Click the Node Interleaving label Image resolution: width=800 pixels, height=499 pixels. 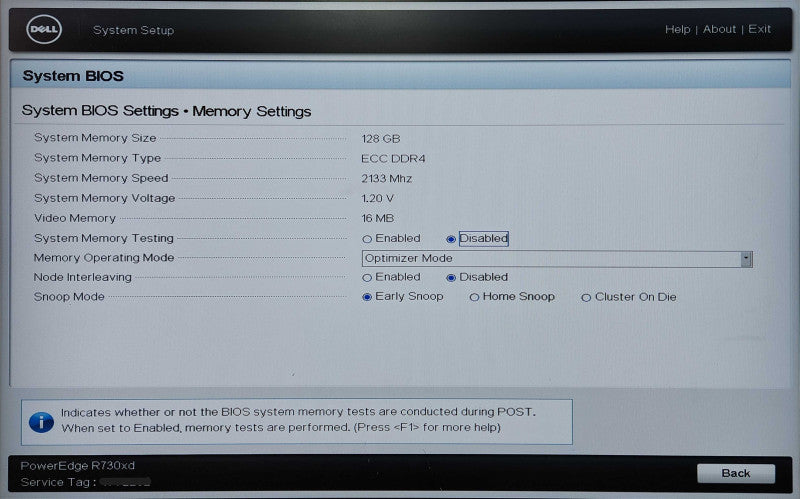tap(83, 277)
